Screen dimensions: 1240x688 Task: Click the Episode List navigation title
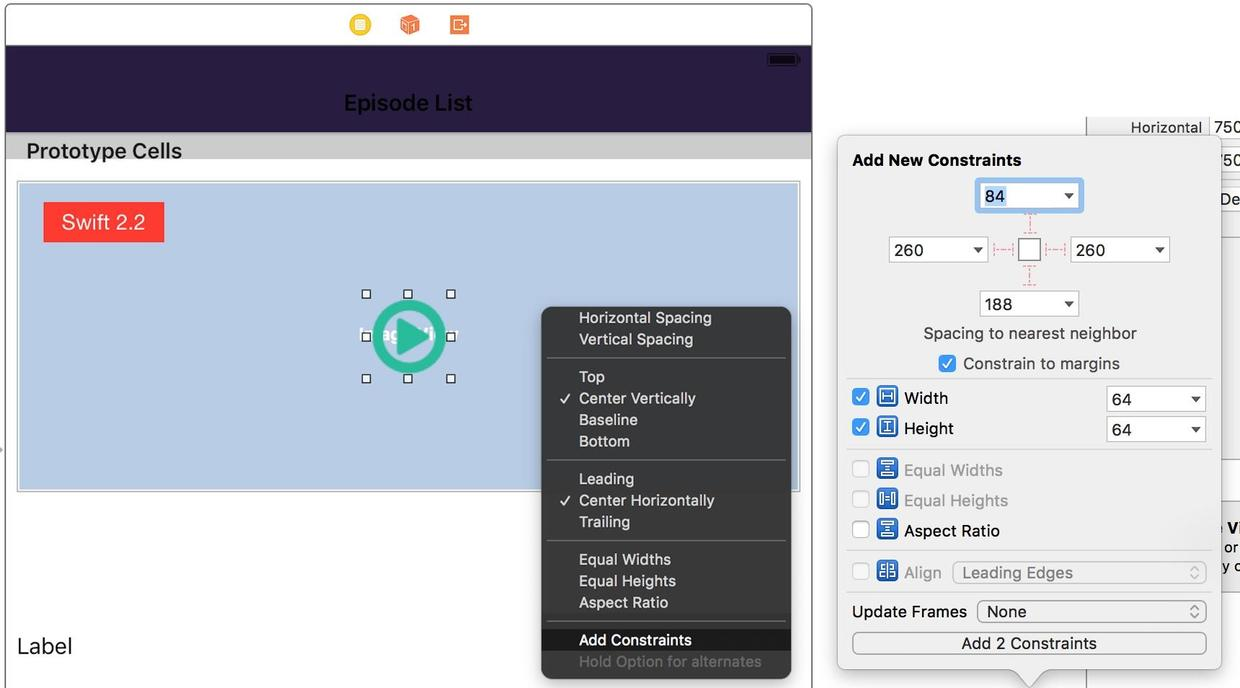tap(408, 103)
